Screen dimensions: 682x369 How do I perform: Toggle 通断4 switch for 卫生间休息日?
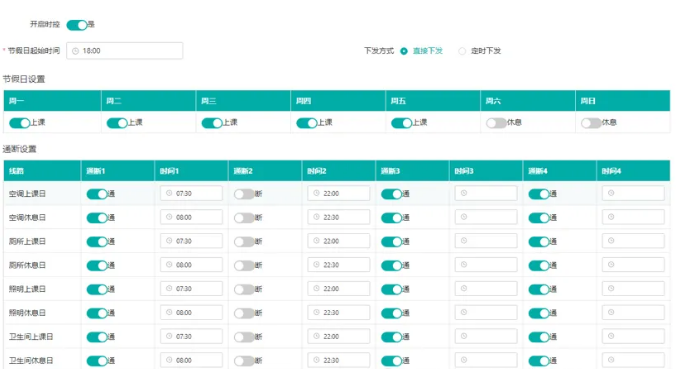pyautogui.click(x=539, y=361)
